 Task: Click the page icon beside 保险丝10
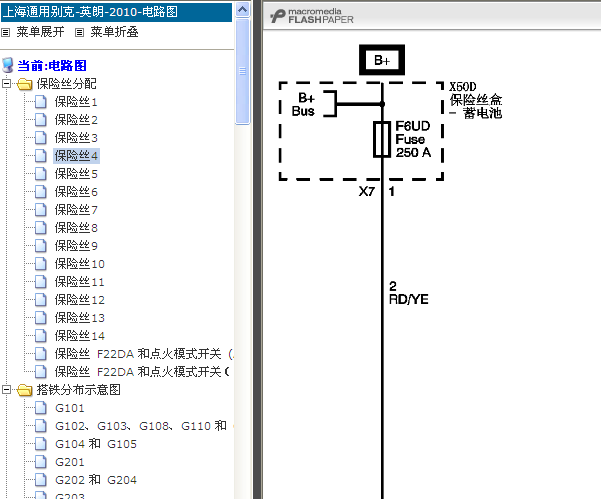click(41, 264)
